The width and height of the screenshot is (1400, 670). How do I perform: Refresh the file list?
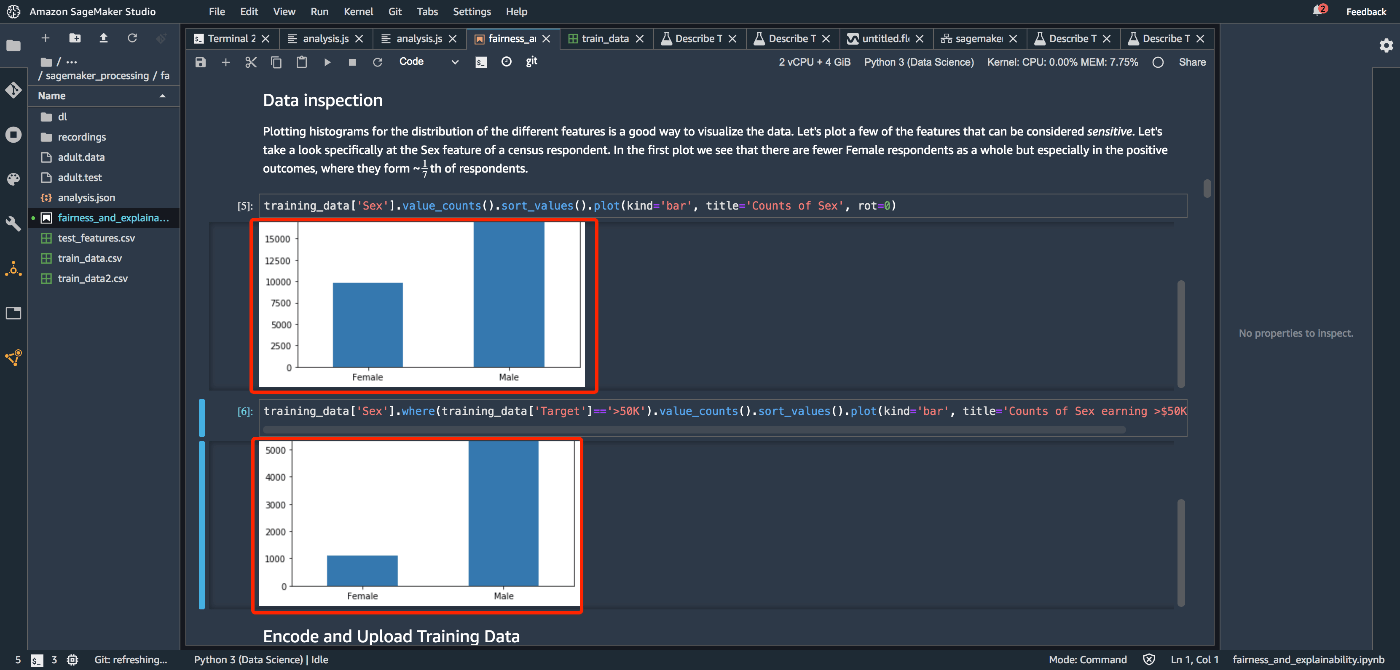(x=132, y=38)
